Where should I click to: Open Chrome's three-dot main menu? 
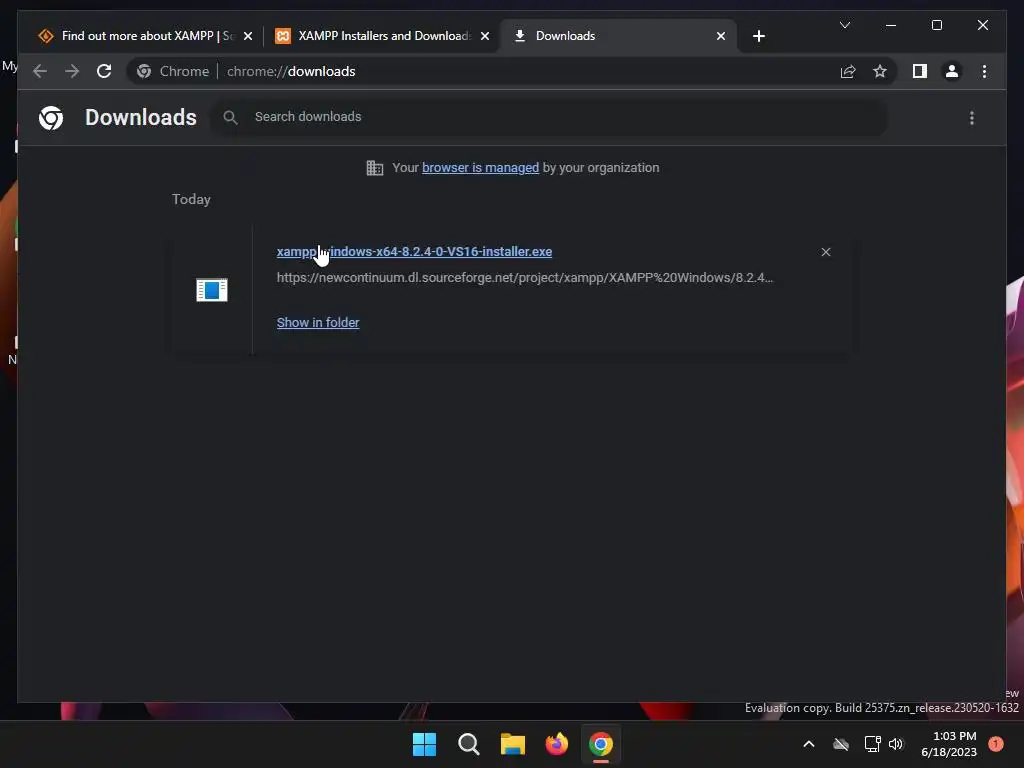pyautogui.click(x=984, y=71)
